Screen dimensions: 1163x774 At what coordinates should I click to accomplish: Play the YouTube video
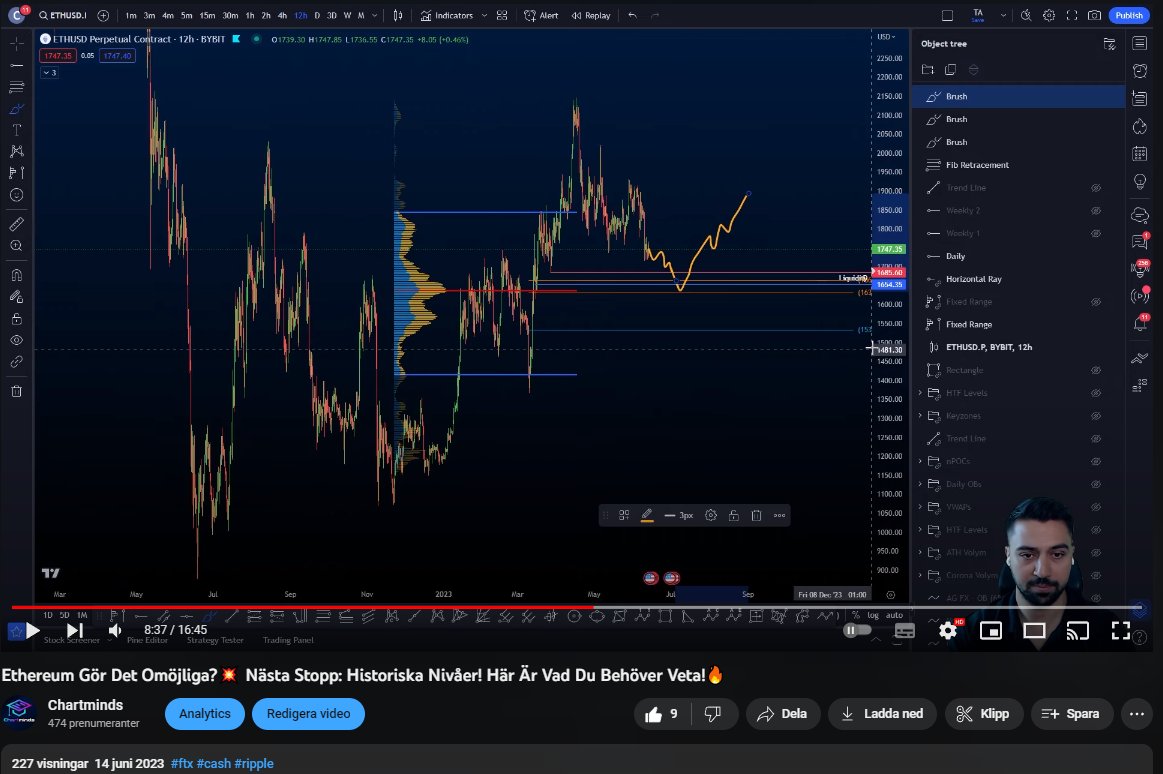pyautogui.click(x=33, y=631)
